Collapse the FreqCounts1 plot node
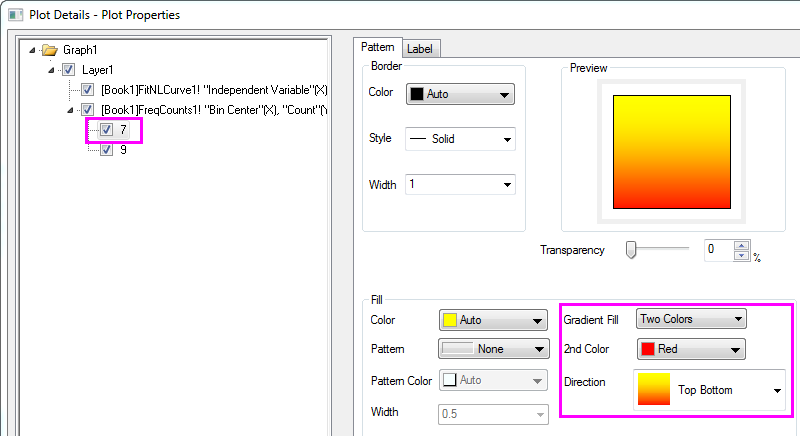Viewport: 800px width, 436px height. 71,110
